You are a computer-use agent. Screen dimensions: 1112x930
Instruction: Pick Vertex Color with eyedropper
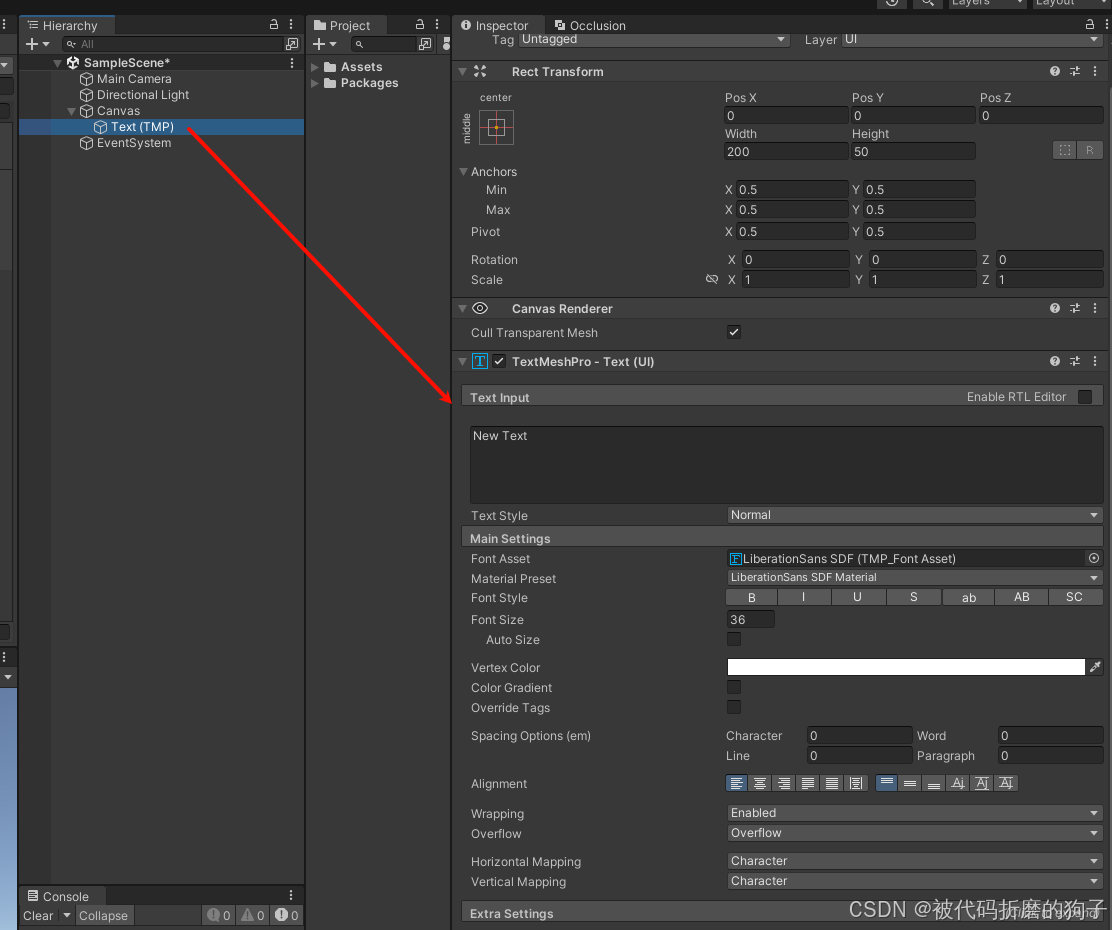[1095, 667]
